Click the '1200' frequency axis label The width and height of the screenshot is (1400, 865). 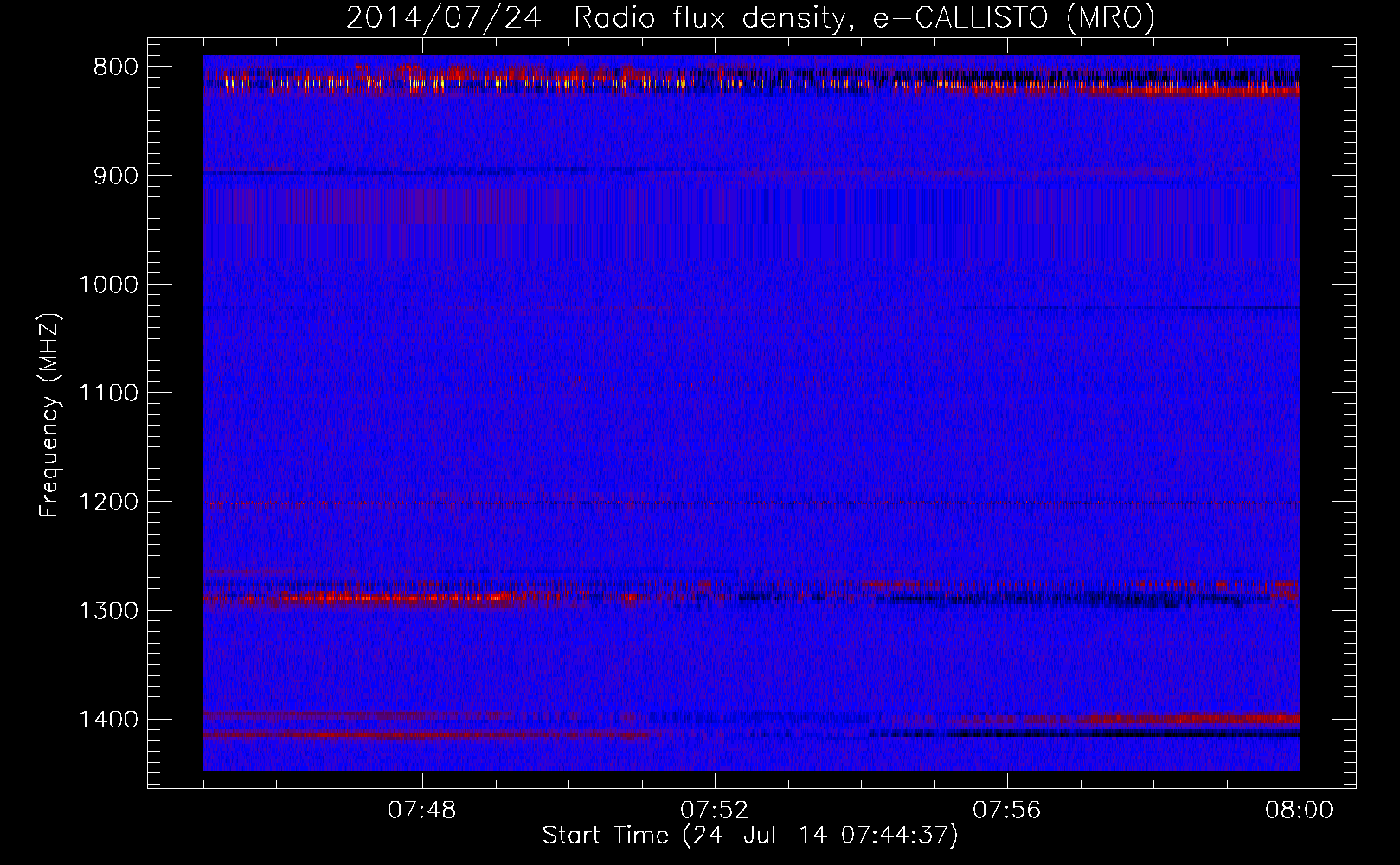(x=108, y=503)
